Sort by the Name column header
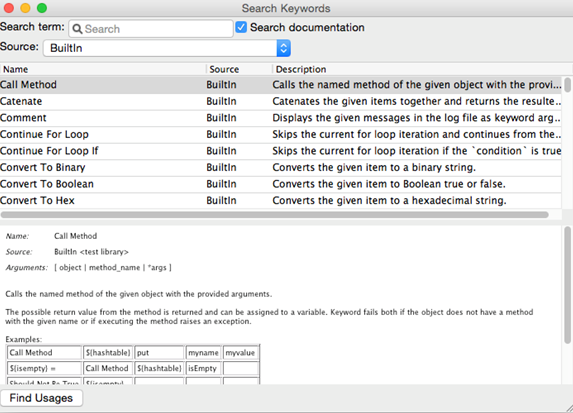Viewport: 573px width, 413px height. pos(103,69)
